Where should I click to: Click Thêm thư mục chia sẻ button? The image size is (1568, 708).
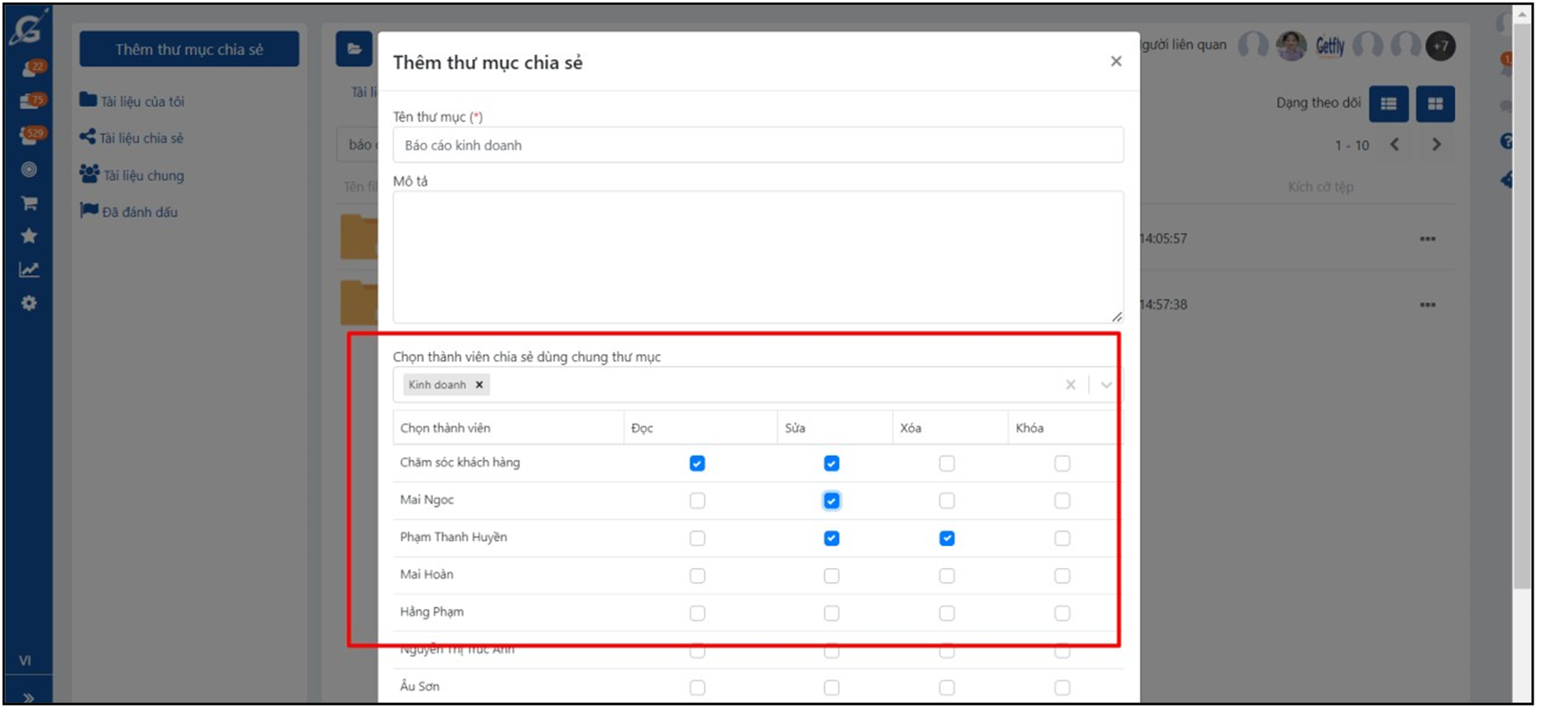coord(189,49)
